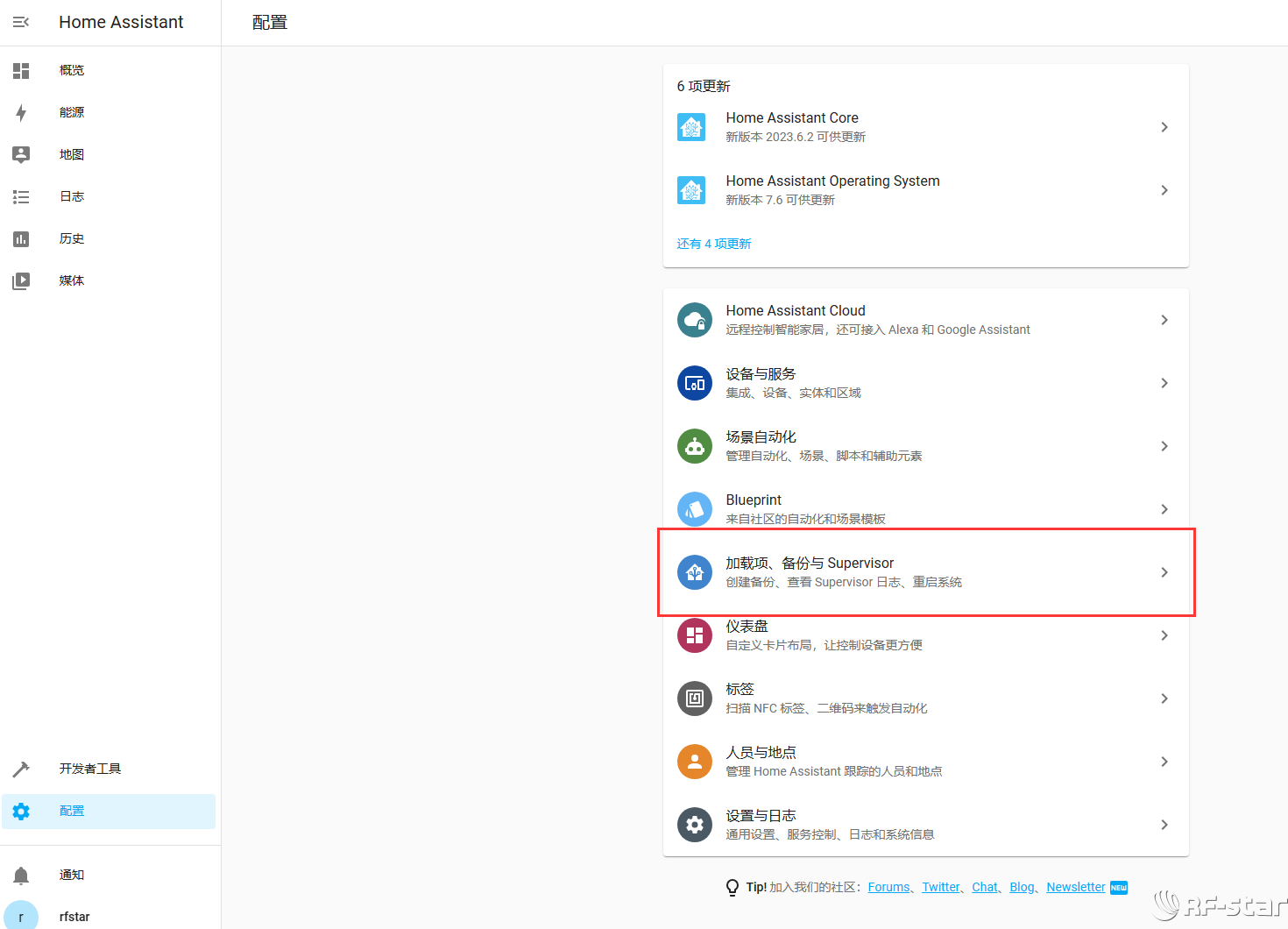The height and width of the screenshot is (929, 1288).
Task: Open 通知 in the sidebar
Action: [x=109, y=875]
